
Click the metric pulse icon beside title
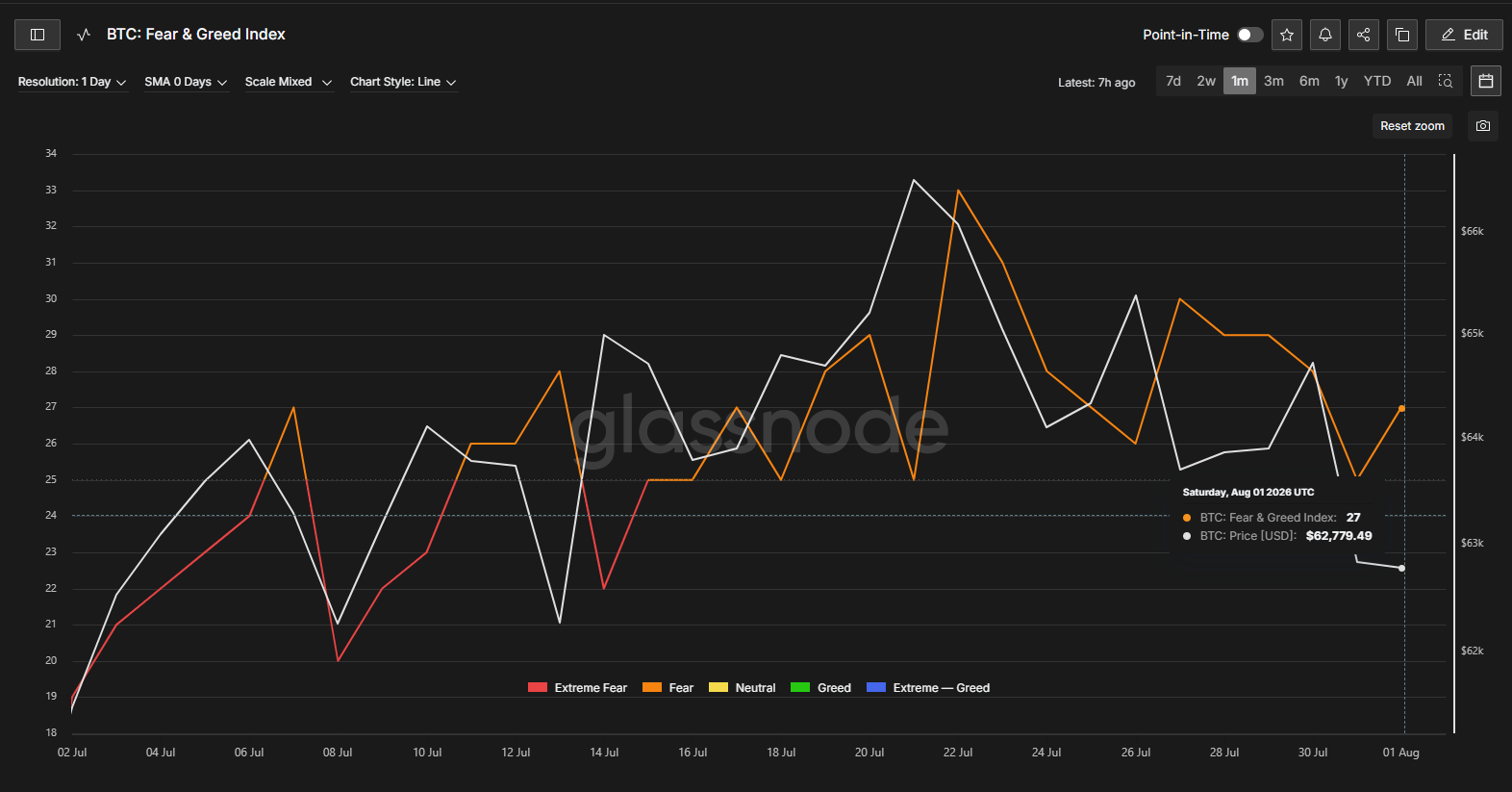[84, 35]
